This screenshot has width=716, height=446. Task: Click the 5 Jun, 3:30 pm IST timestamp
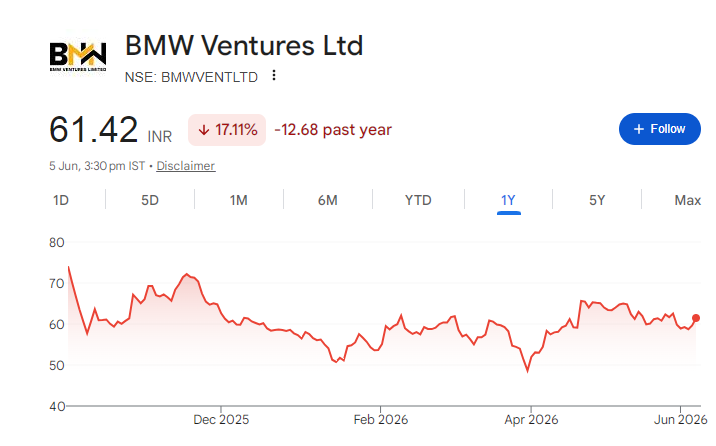click(x=97, y=166)
